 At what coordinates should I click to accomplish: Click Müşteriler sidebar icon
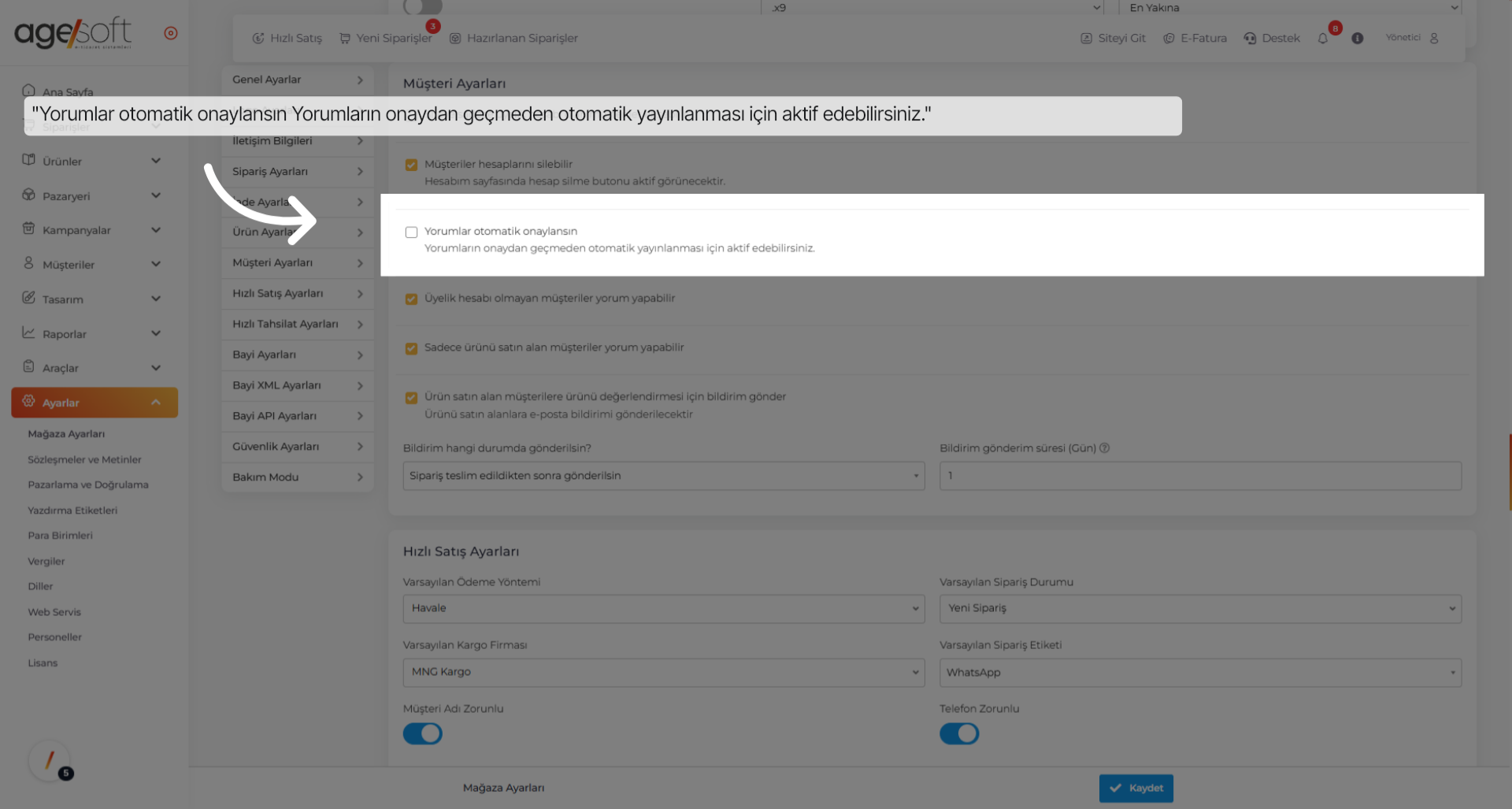(29, 263)
